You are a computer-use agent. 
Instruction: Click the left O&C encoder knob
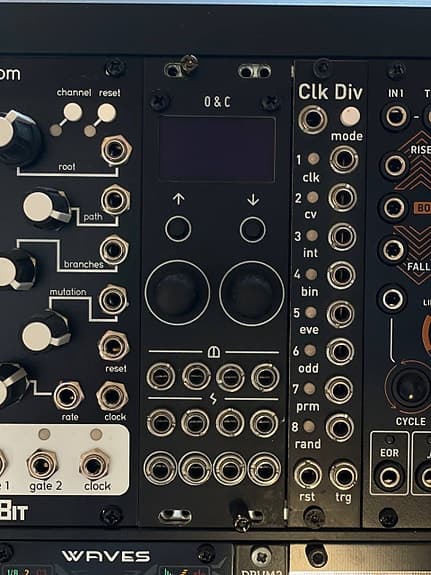point(177,293)
